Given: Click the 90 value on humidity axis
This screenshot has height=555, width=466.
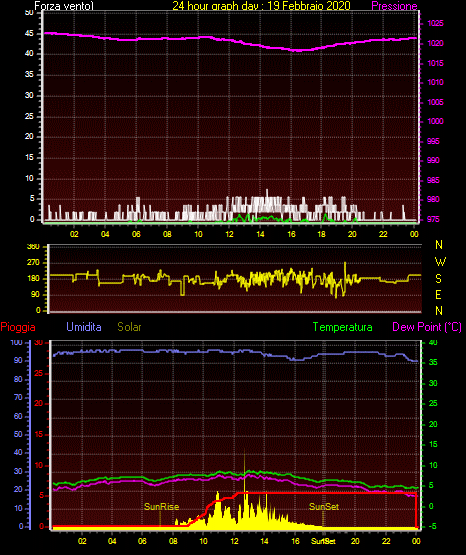Looking at the screenshot, I should click(x=18, y=360).
